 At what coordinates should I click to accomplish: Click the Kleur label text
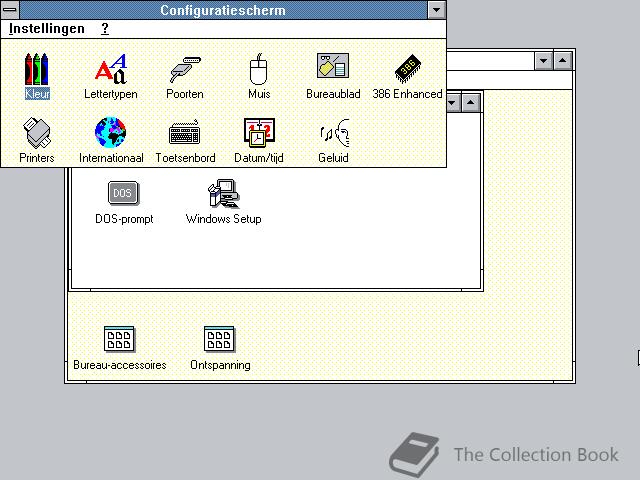(37, 93)
